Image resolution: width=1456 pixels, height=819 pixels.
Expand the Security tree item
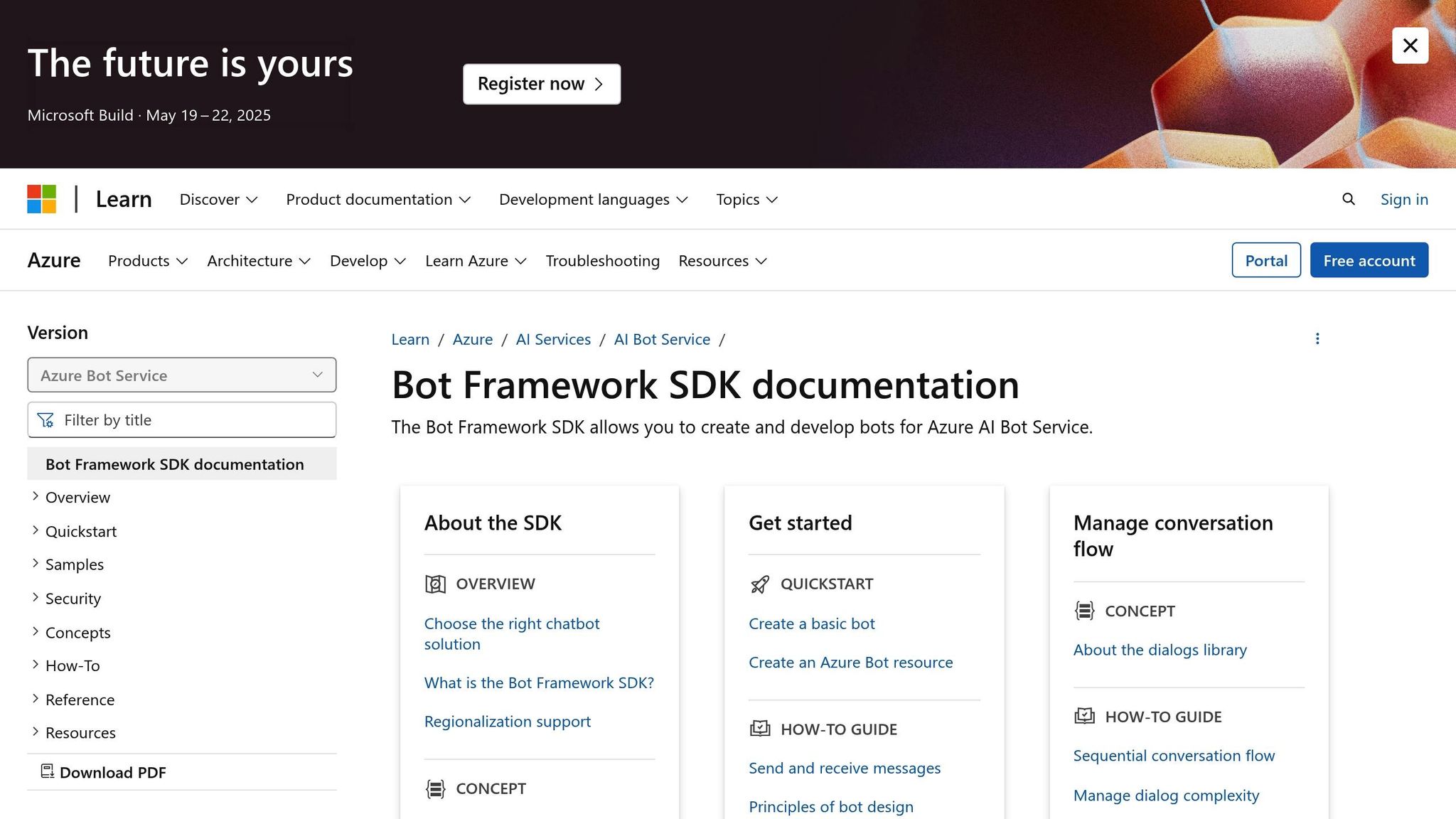pyautogui.click(x=35, y=597)
